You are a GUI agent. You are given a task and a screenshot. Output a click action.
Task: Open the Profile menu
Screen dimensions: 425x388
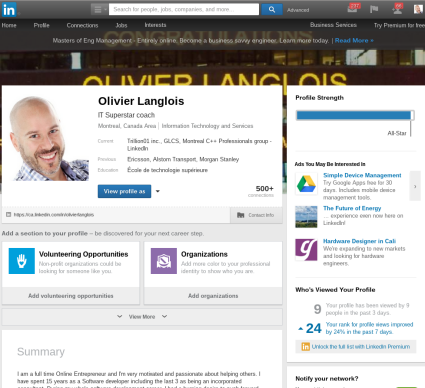point(41,25)
